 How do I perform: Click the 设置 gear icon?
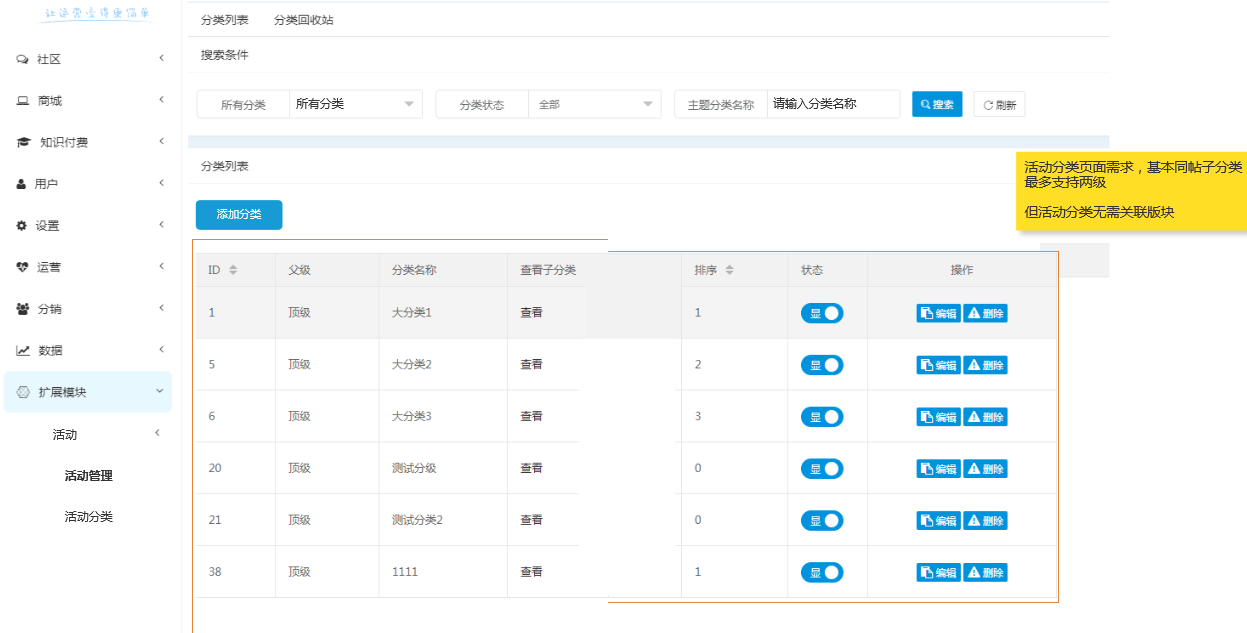(22, 226)
